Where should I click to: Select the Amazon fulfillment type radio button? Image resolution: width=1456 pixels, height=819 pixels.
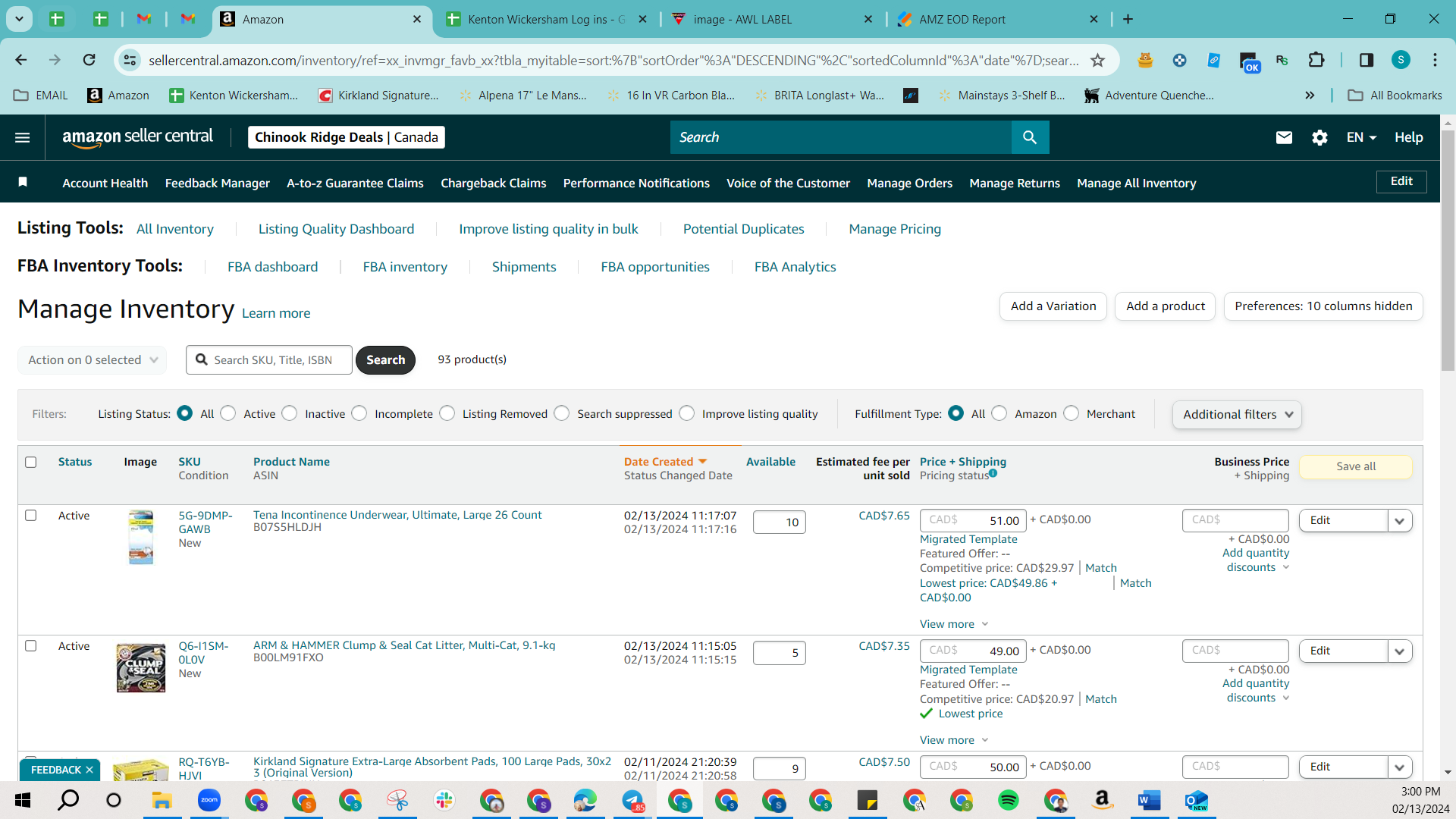click(x=999, y=413)
